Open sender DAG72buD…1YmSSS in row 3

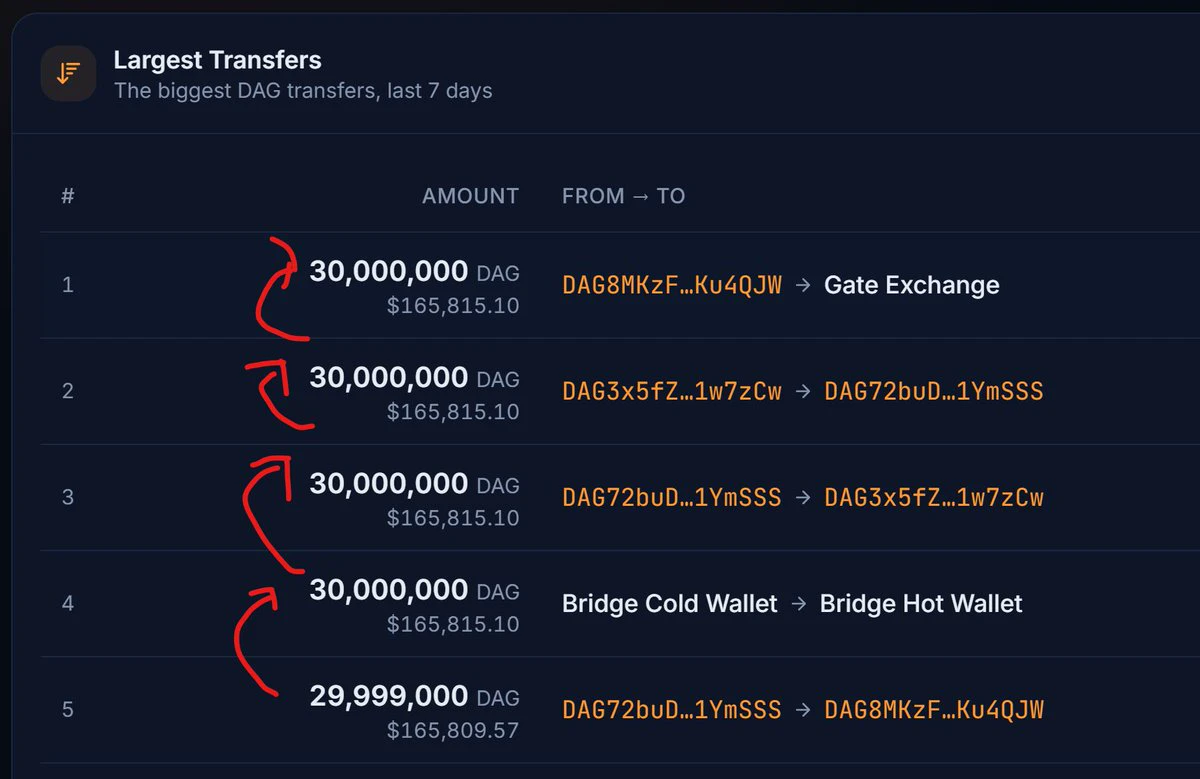coord(672,497)
